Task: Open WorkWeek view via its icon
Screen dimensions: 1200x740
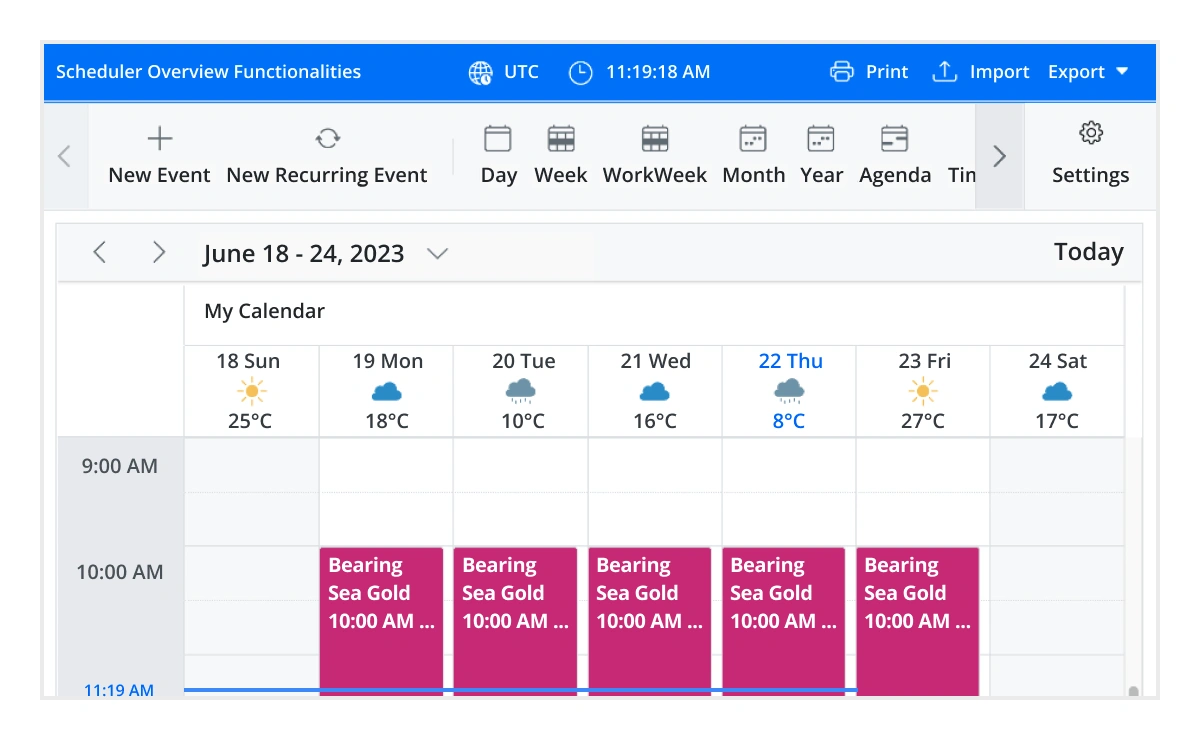Action: point(655,139)
